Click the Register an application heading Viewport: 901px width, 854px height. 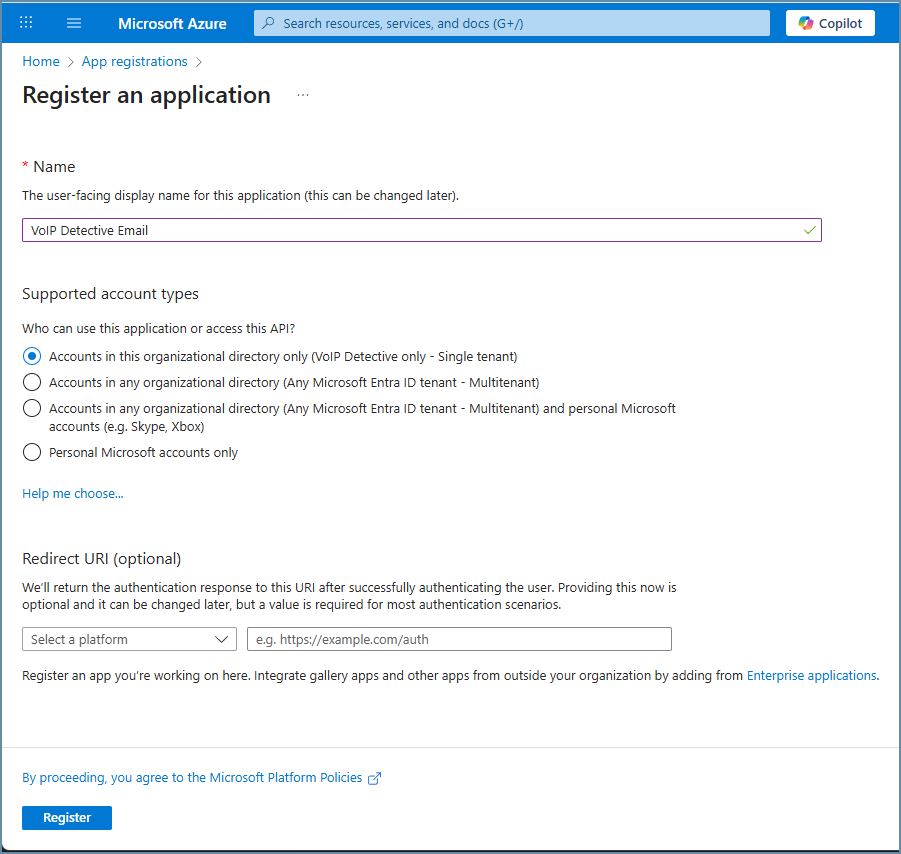(147, 95)
